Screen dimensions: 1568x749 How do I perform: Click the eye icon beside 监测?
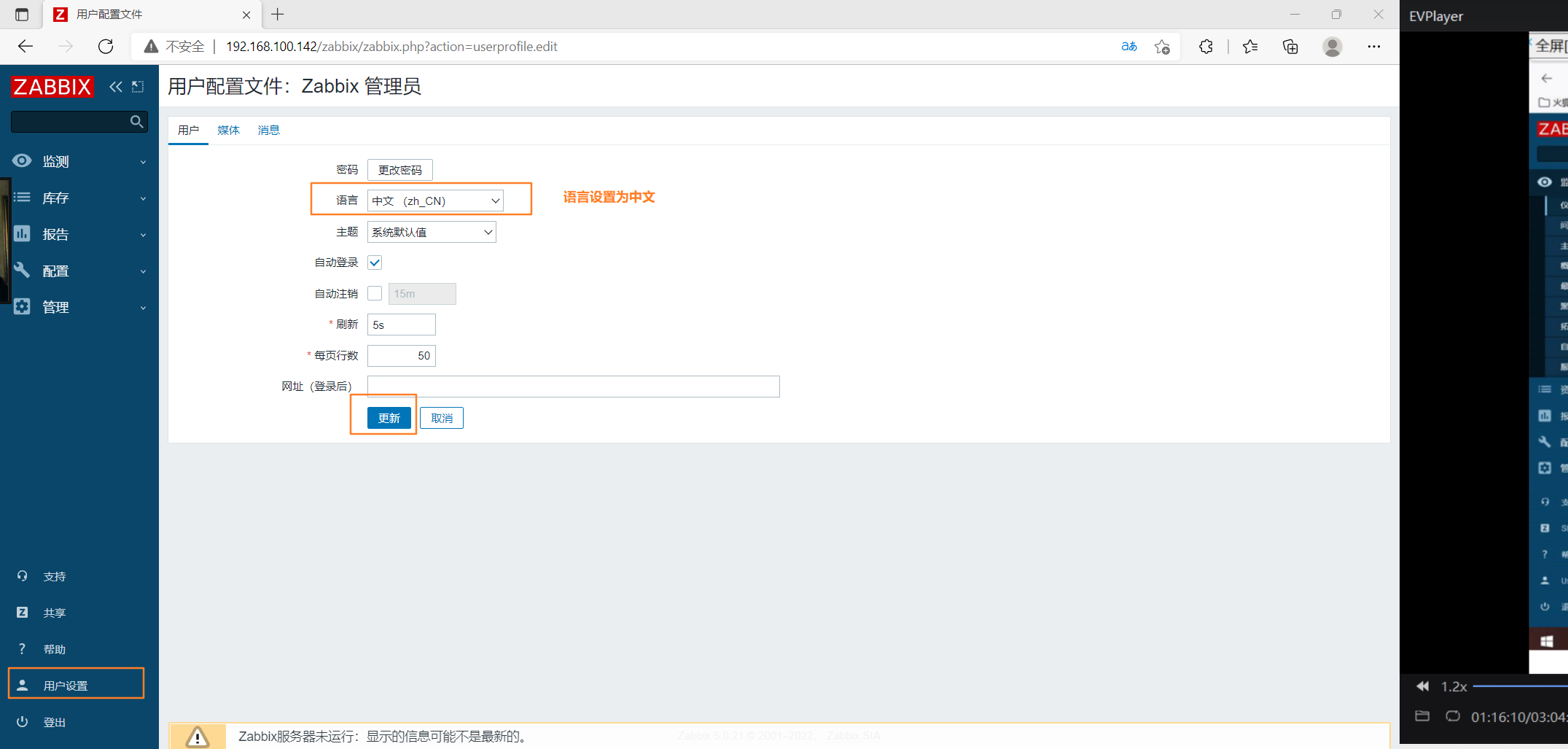(x=22, y=161)
